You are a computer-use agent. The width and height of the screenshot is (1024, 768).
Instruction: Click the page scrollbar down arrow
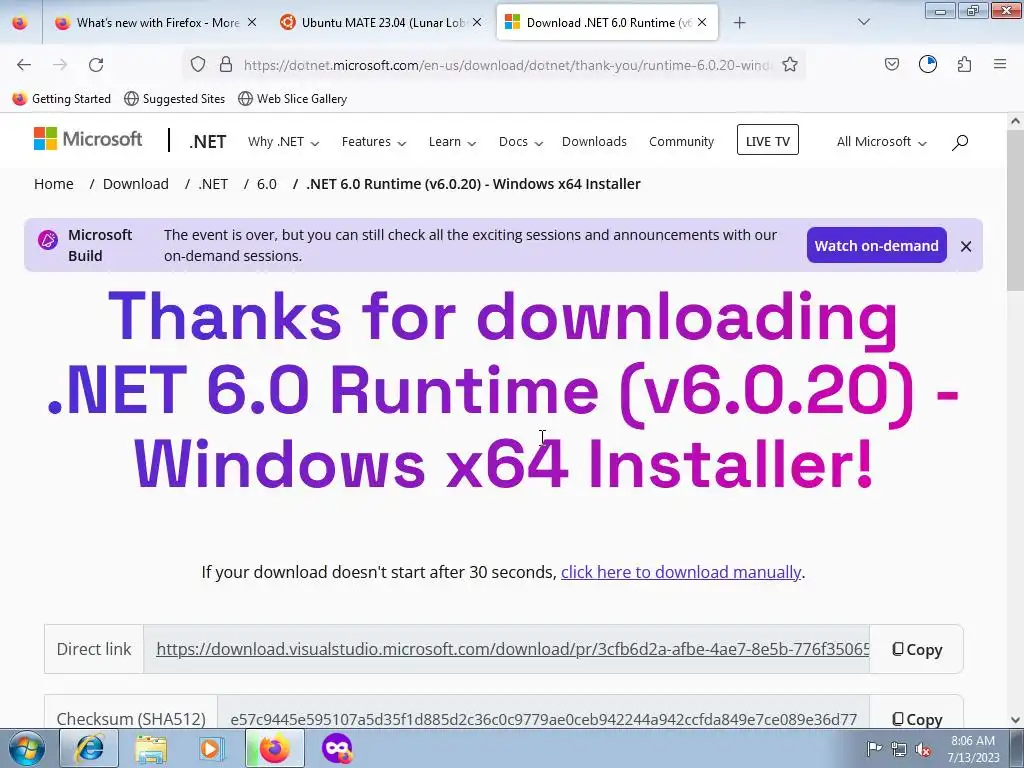point(1015,720)
